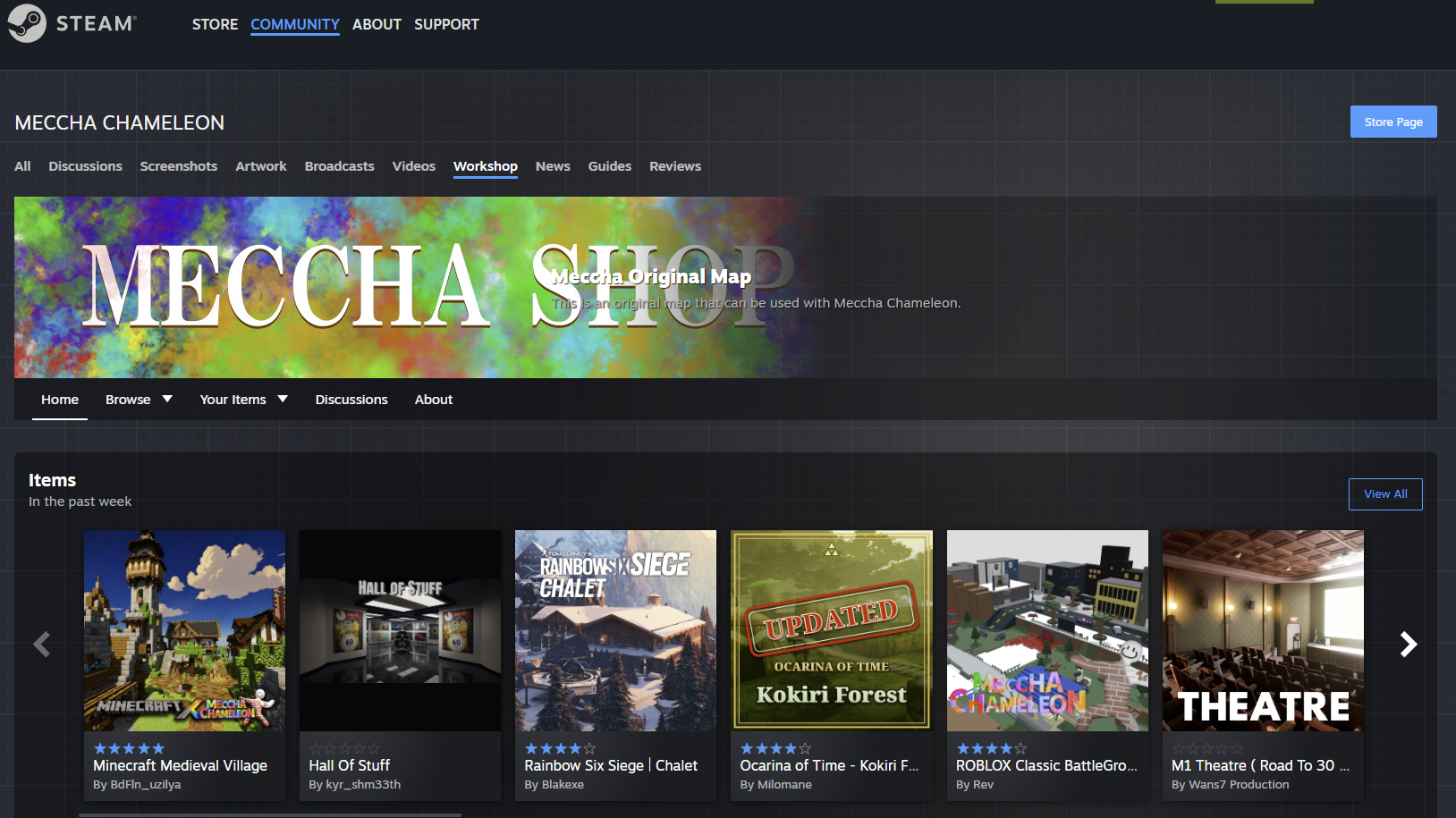Click Minecraft Medieval Village title link
Viewport: 1456px width, 818px height.
tap(180, 765)
